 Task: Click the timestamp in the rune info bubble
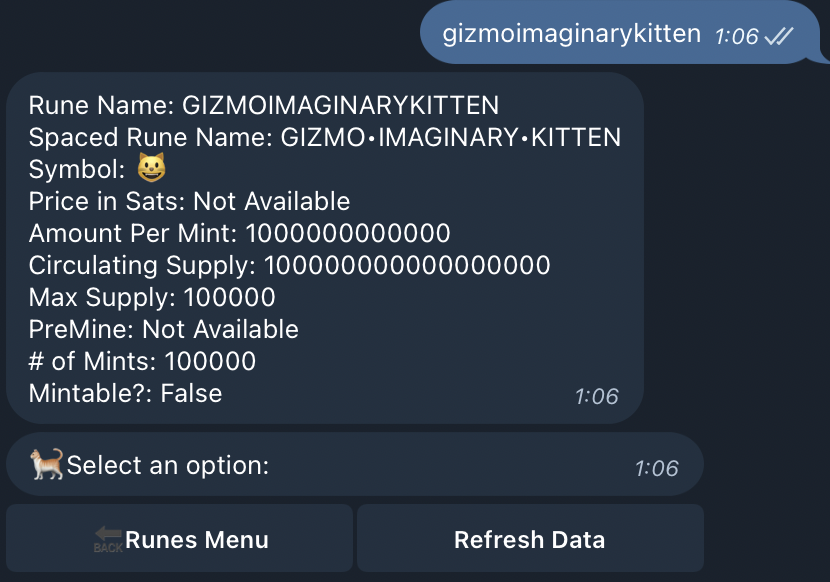click(x=596, y=396)
